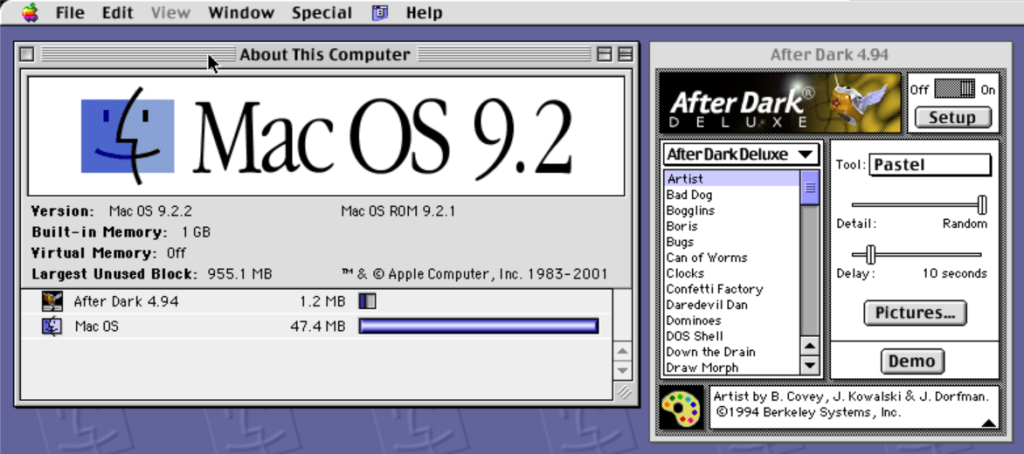Click the Mac OS Finder icon in memory list
The height and width of the screenshot is (454, 1024).
pyautogui.click(x=52, y=326)
